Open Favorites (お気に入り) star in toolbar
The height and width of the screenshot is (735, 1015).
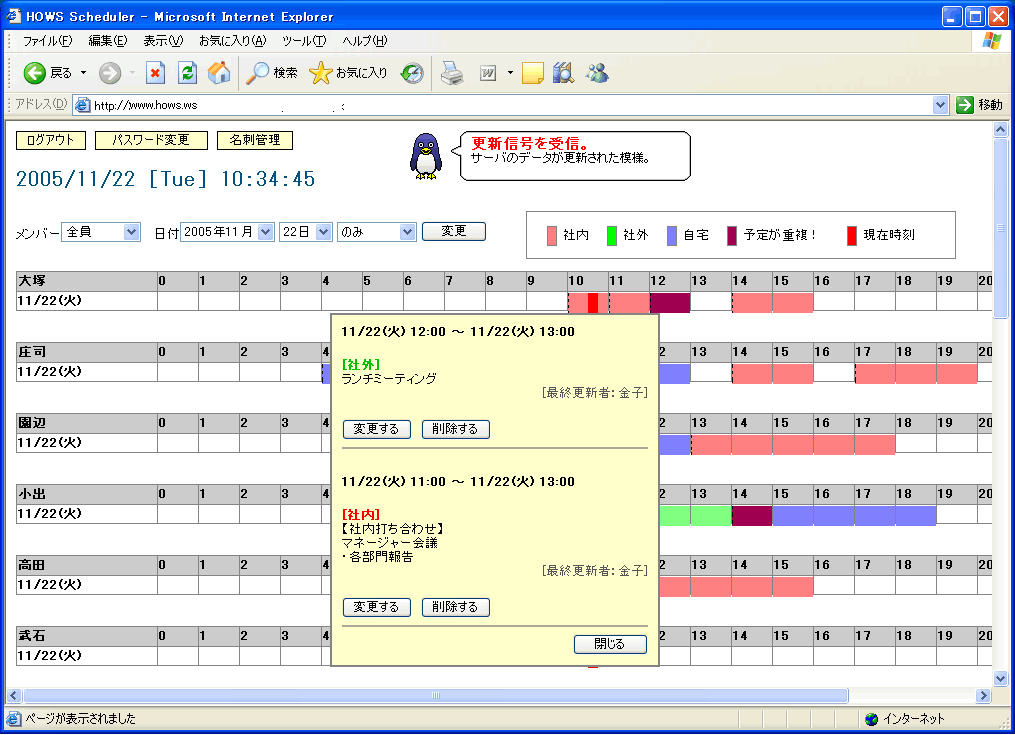tap(348, 73)
